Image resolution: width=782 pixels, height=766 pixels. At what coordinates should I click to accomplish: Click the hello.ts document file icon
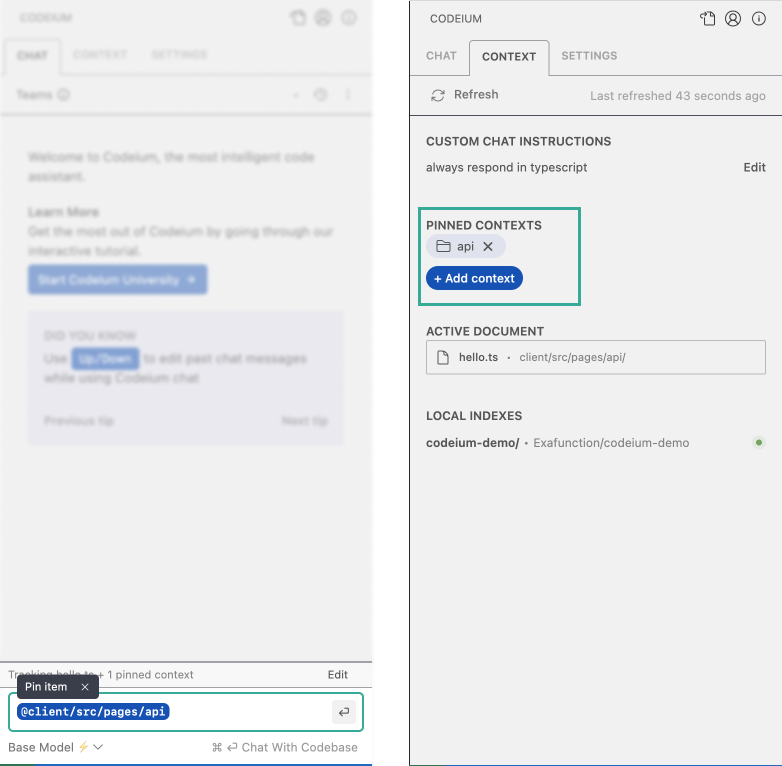pos(442,358)
